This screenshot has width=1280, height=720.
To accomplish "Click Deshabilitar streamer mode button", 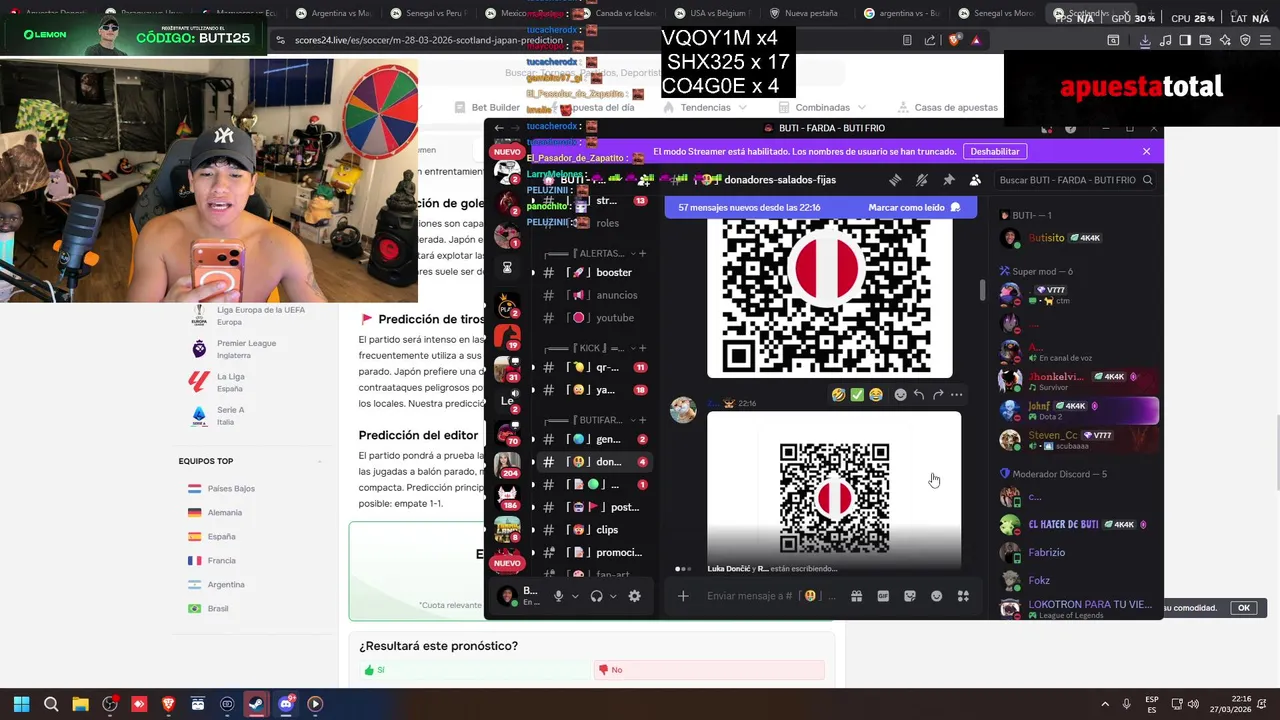I will [x=995, y=151].
